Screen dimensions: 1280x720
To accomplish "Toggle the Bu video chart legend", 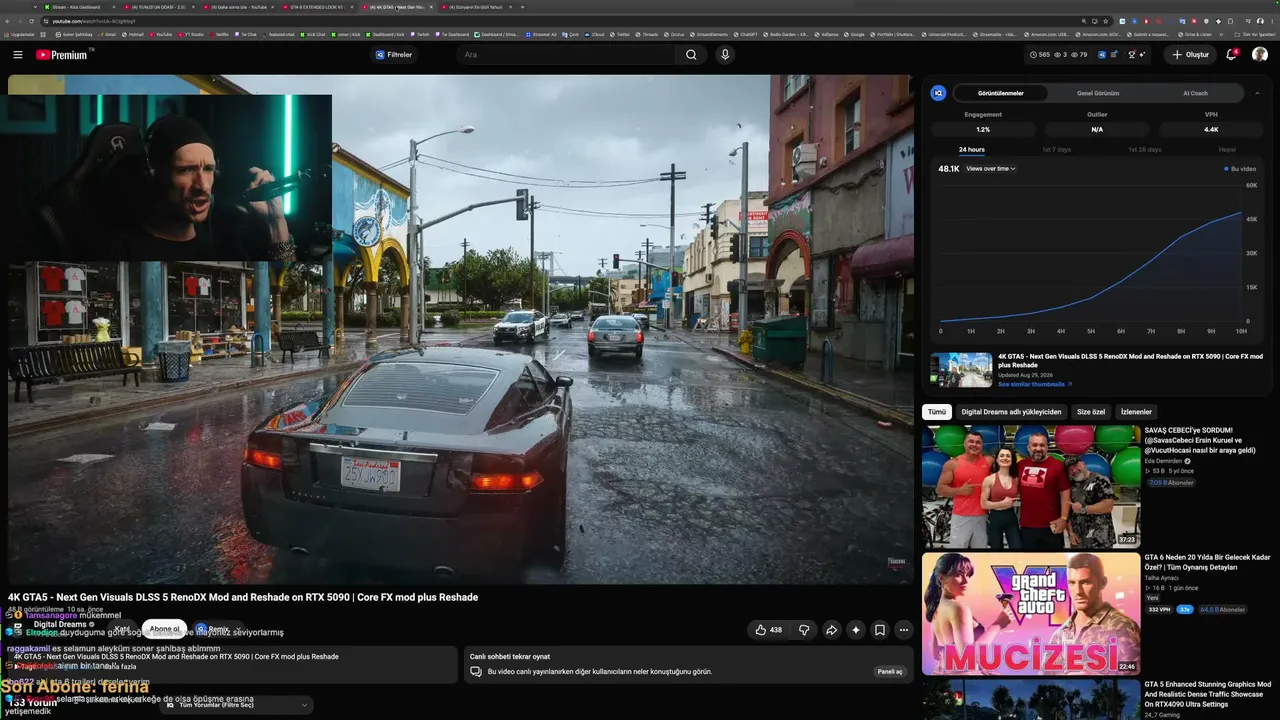I will coord(1241,169).
